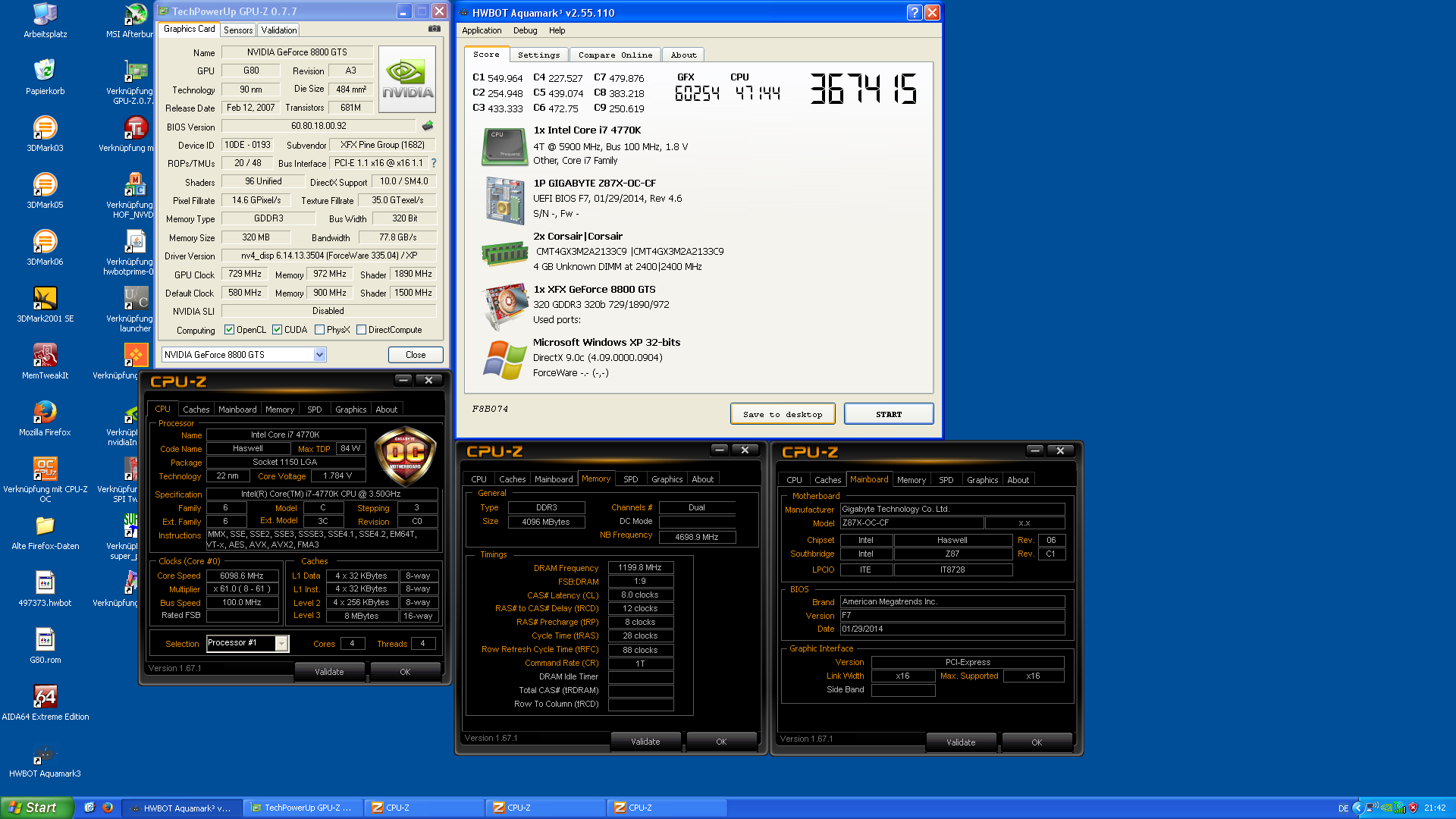Click Save to desktop button
The image size is (1456, 819).
coord(783,414)
